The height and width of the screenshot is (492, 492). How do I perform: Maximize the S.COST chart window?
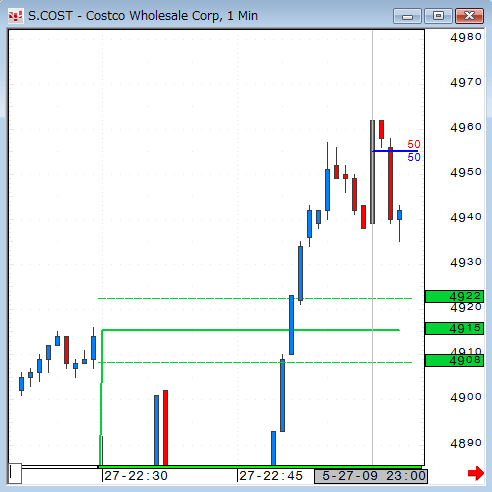point(438,16)
